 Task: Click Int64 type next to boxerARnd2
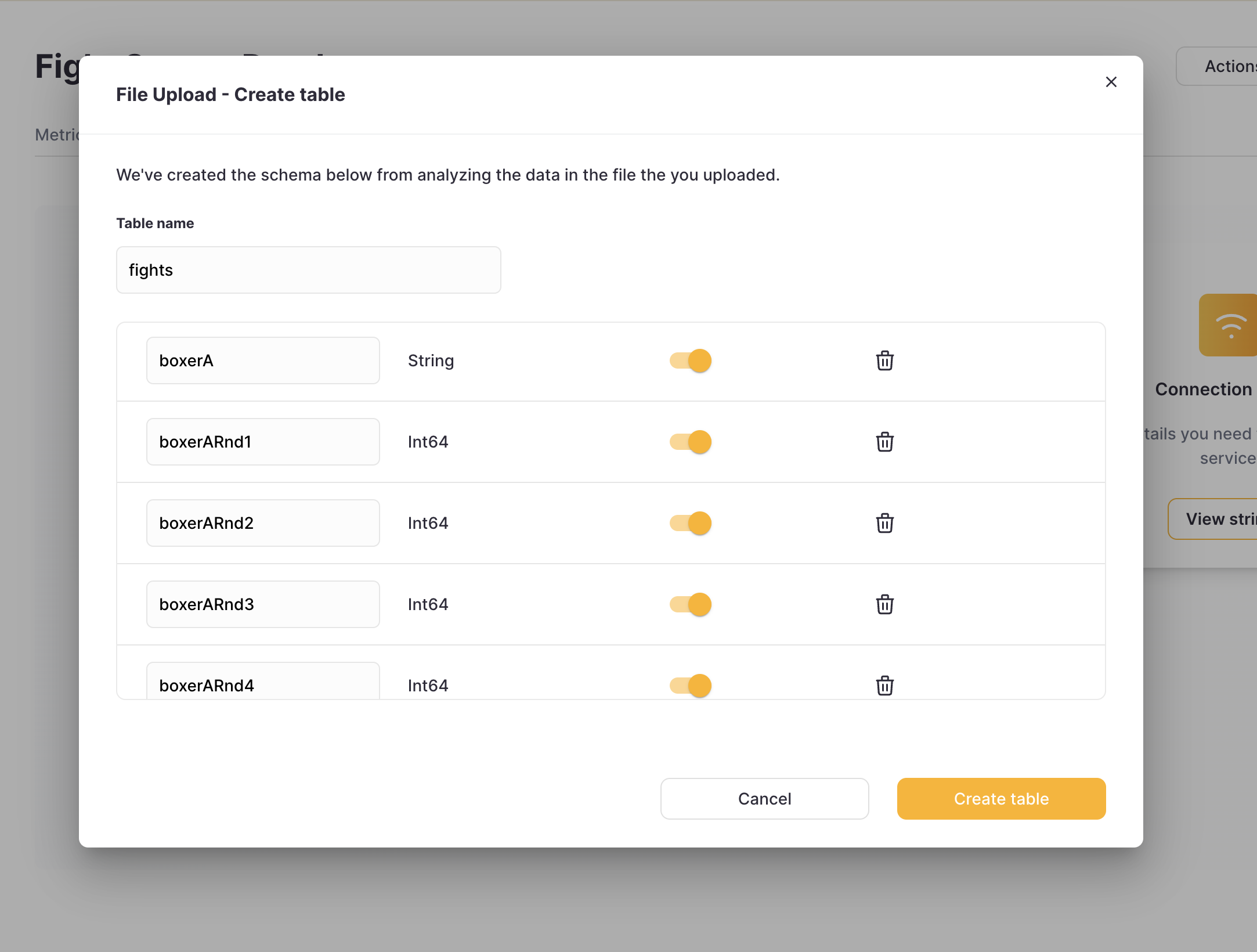[x=428, y=523]
